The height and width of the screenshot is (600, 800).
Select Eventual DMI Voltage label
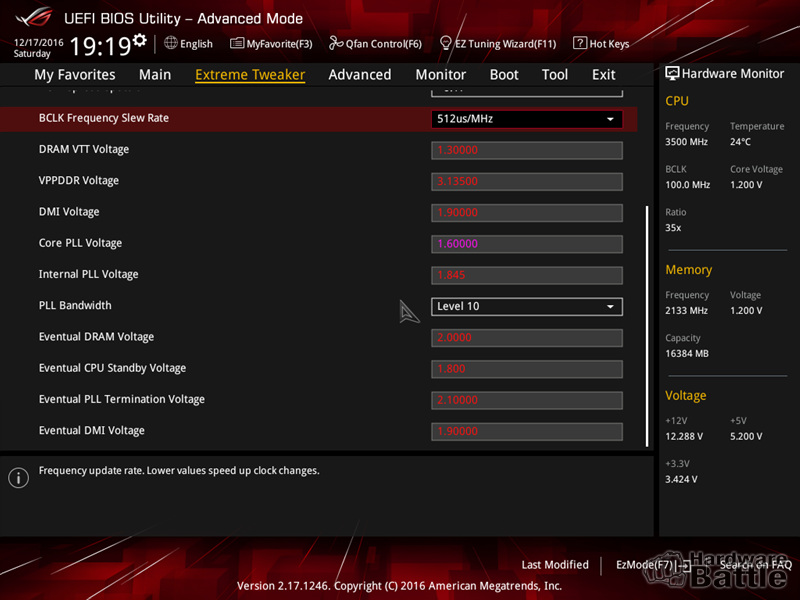[x=92, y=431]
